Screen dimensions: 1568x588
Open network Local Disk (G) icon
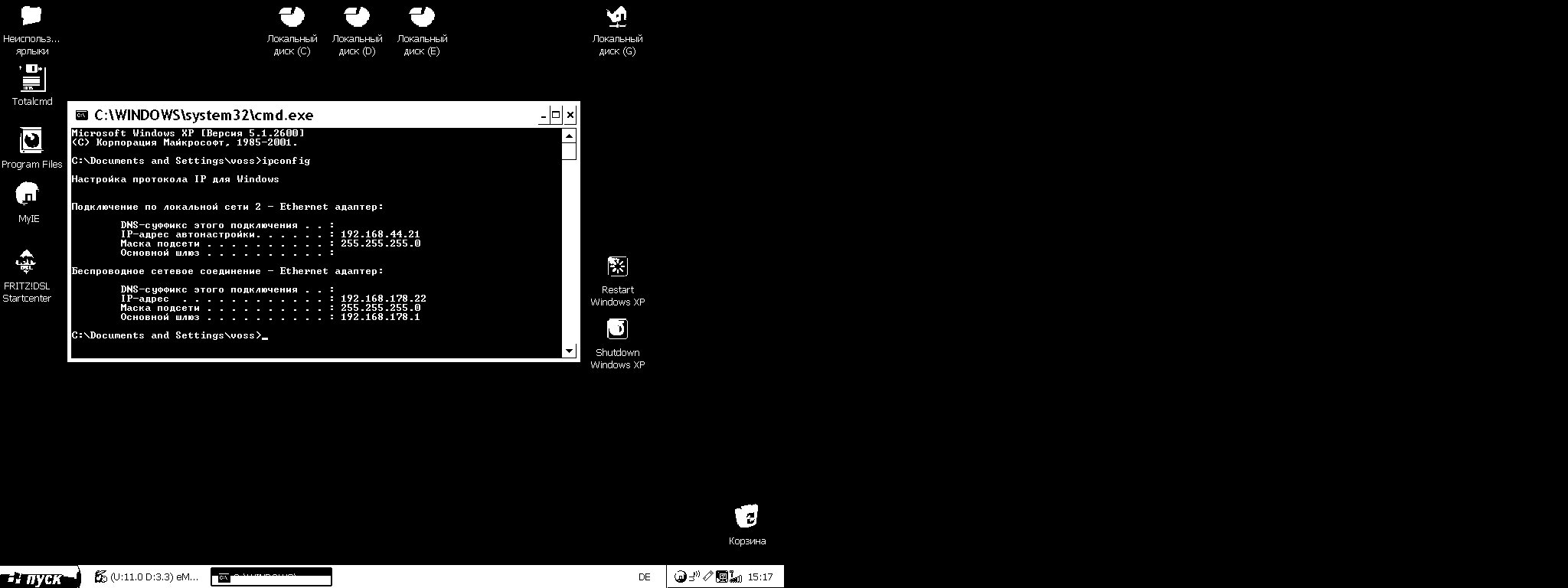click(x=617, y=17)
